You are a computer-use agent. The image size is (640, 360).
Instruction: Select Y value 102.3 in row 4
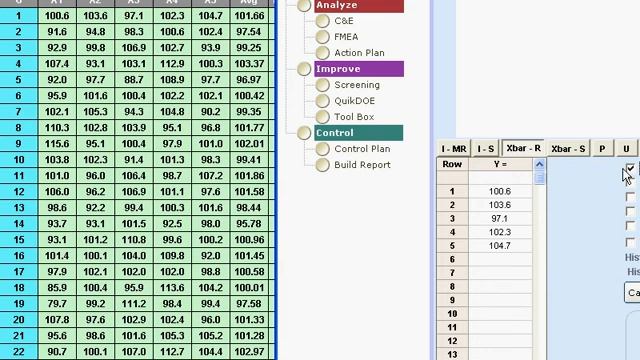500,232
